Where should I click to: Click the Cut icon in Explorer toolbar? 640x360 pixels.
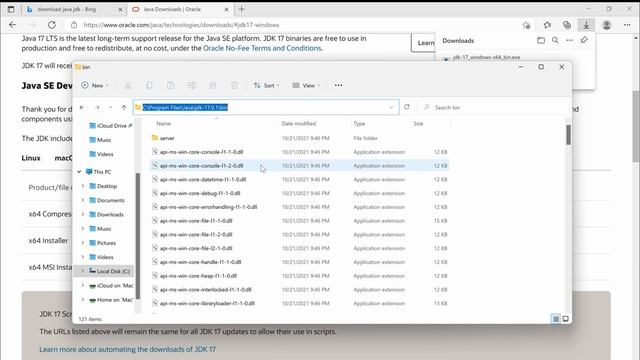pos(128,85)
